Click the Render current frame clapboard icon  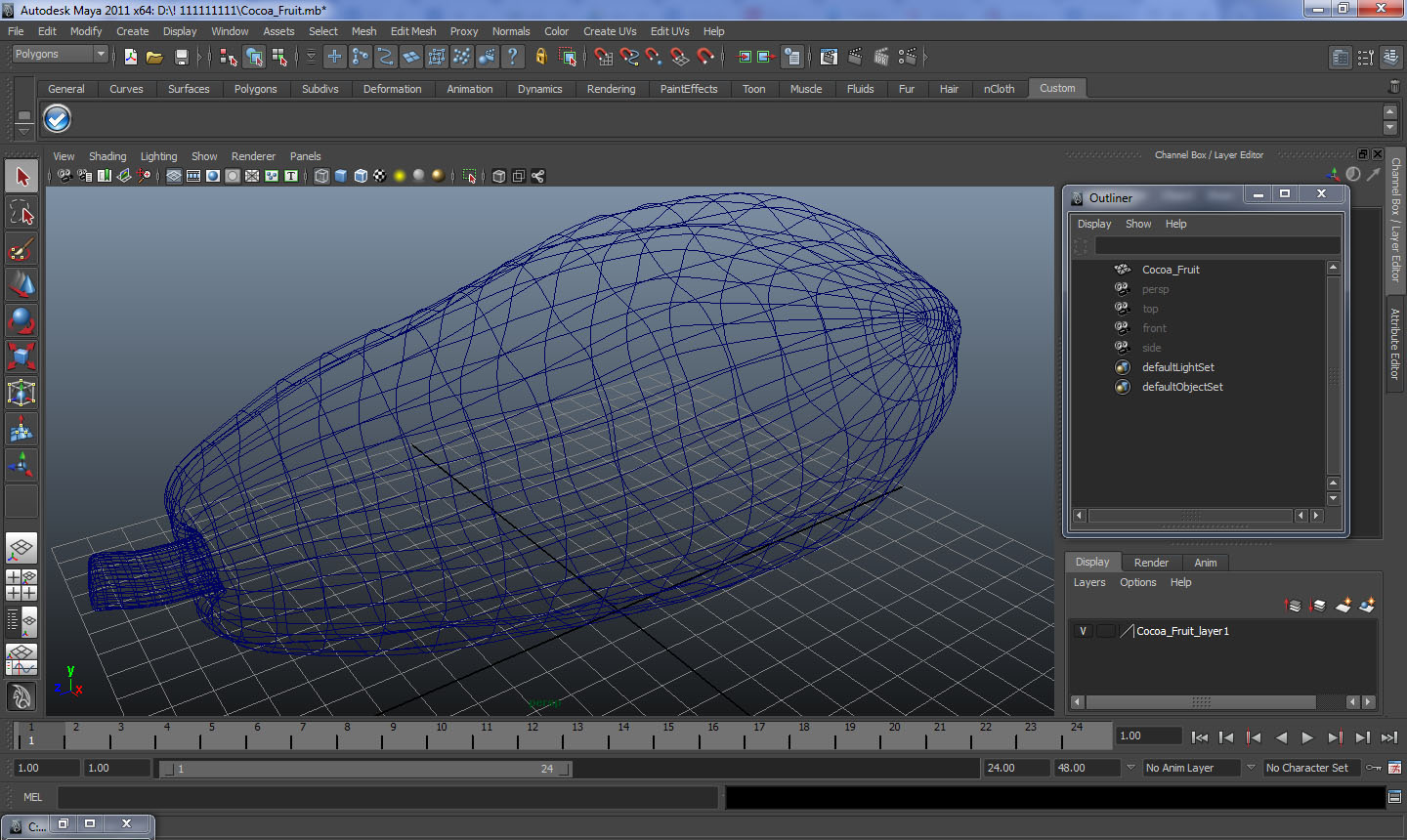[x=855, y=57]
